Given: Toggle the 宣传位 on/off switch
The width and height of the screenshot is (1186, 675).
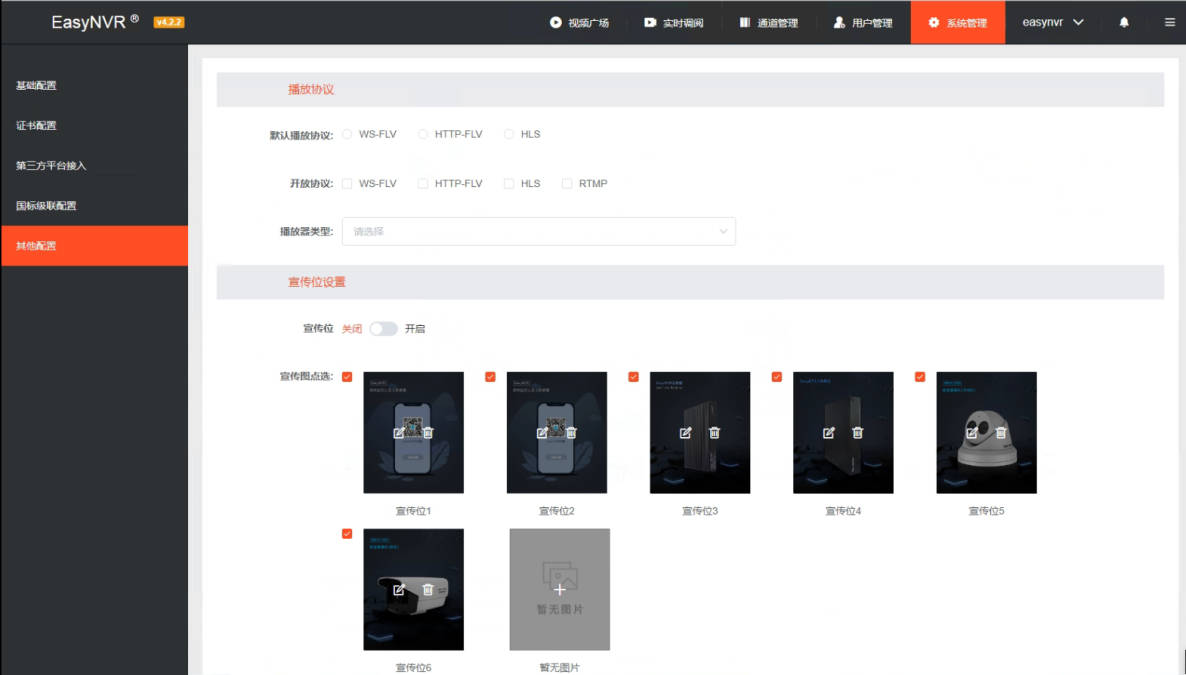Looking at the screenshot, I should pyautogui.click(x=383, y=328).
